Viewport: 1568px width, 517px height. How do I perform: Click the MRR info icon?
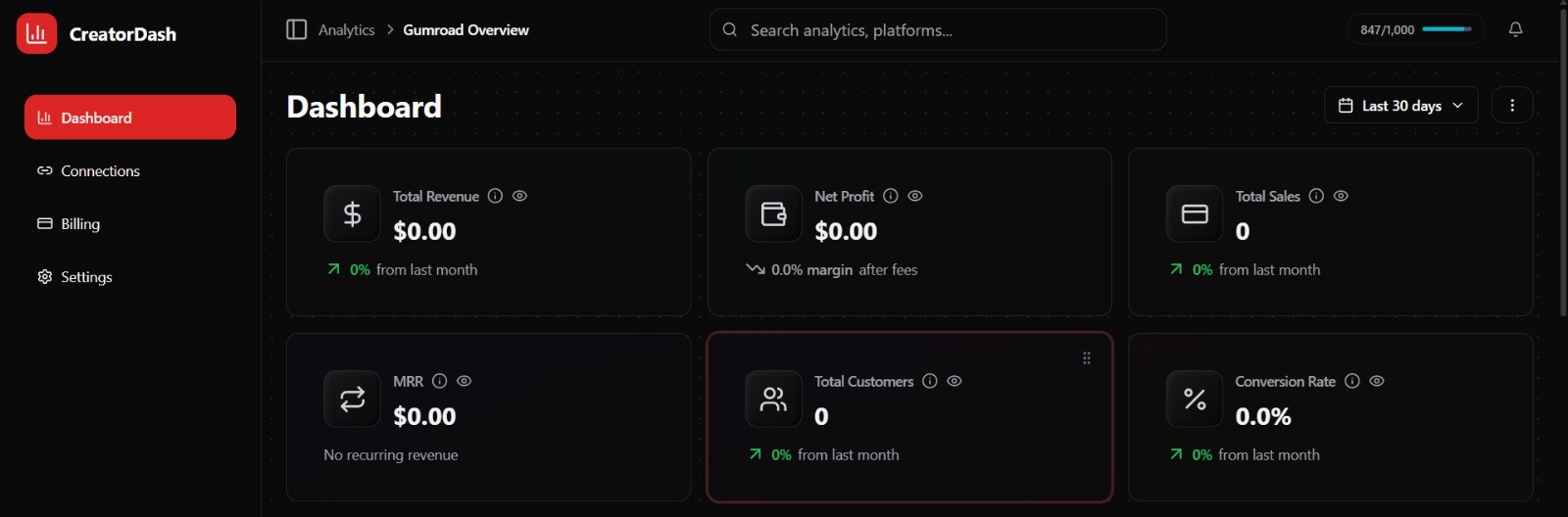[439, 381]
